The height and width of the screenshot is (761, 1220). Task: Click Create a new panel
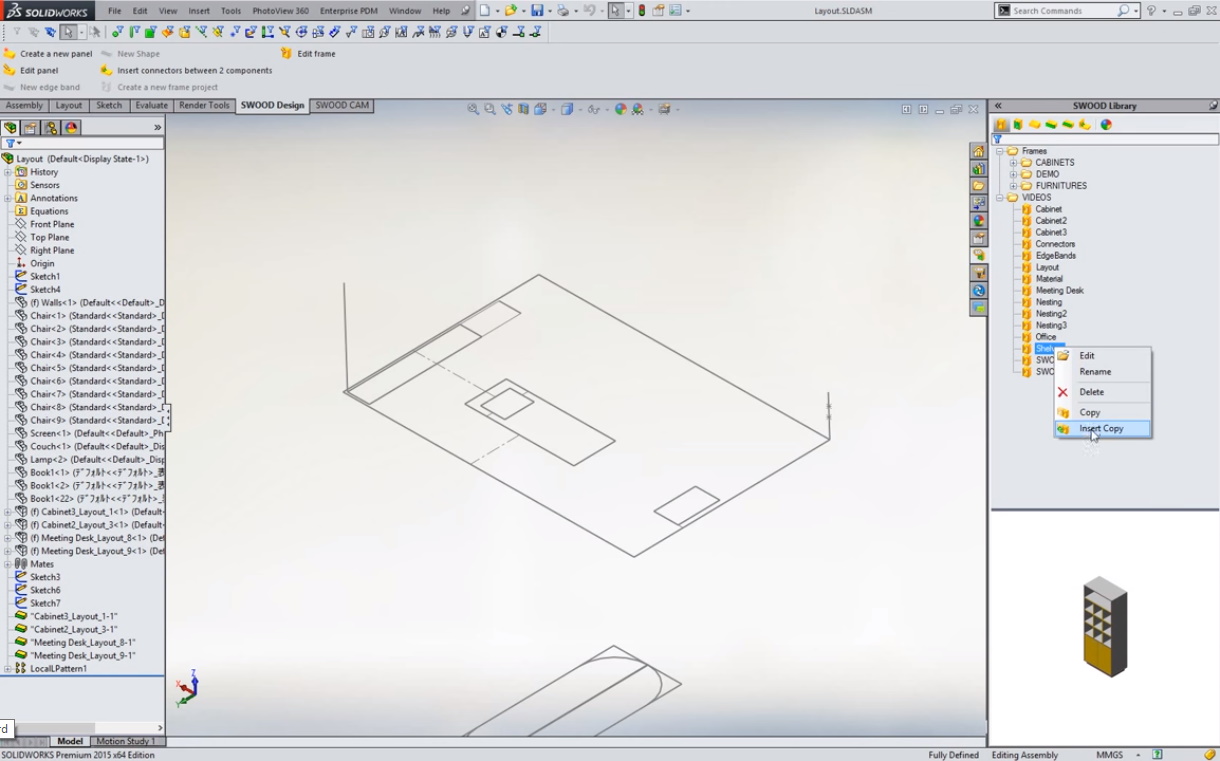click(55, 54)
